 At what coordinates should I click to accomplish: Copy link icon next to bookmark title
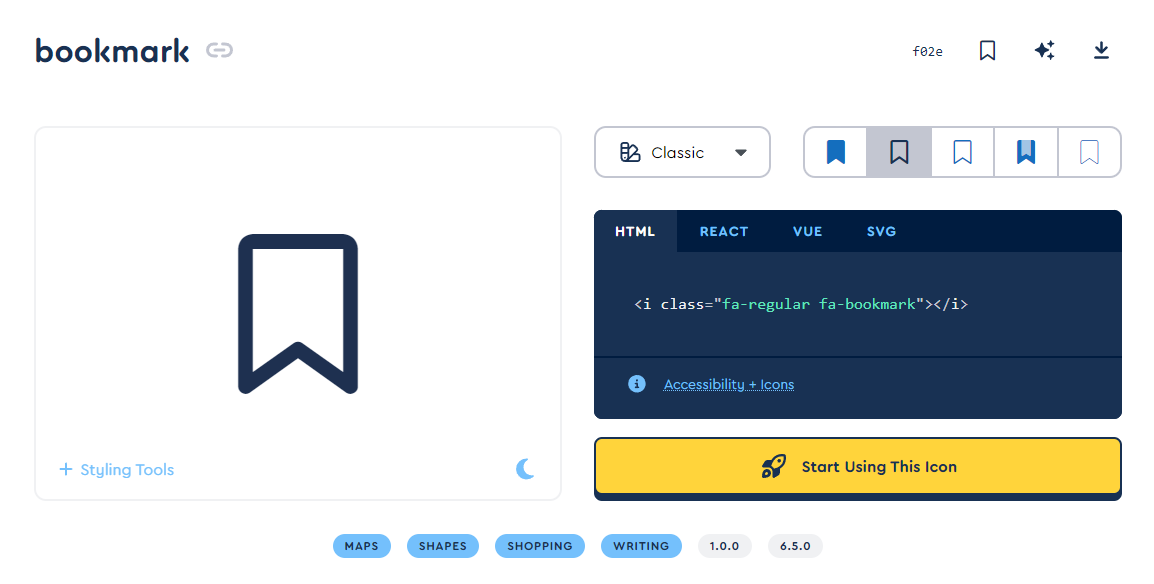click(219, 50)
